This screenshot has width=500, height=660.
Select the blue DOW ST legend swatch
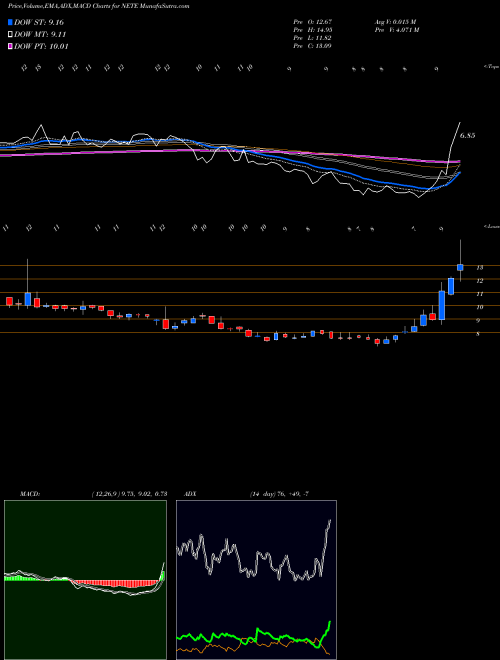pos(10,22)
